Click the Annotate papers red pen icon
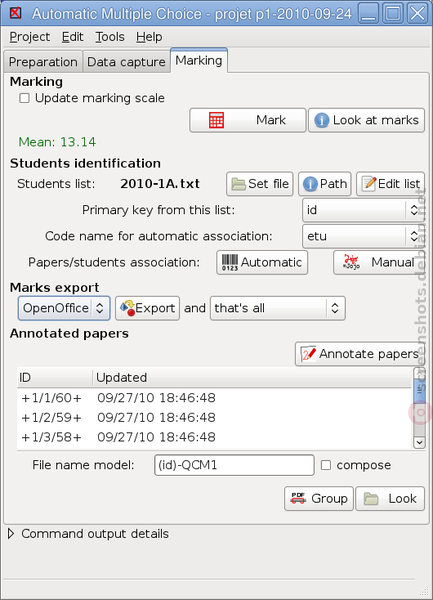This screenshot has width=433, height=600. 308,354
